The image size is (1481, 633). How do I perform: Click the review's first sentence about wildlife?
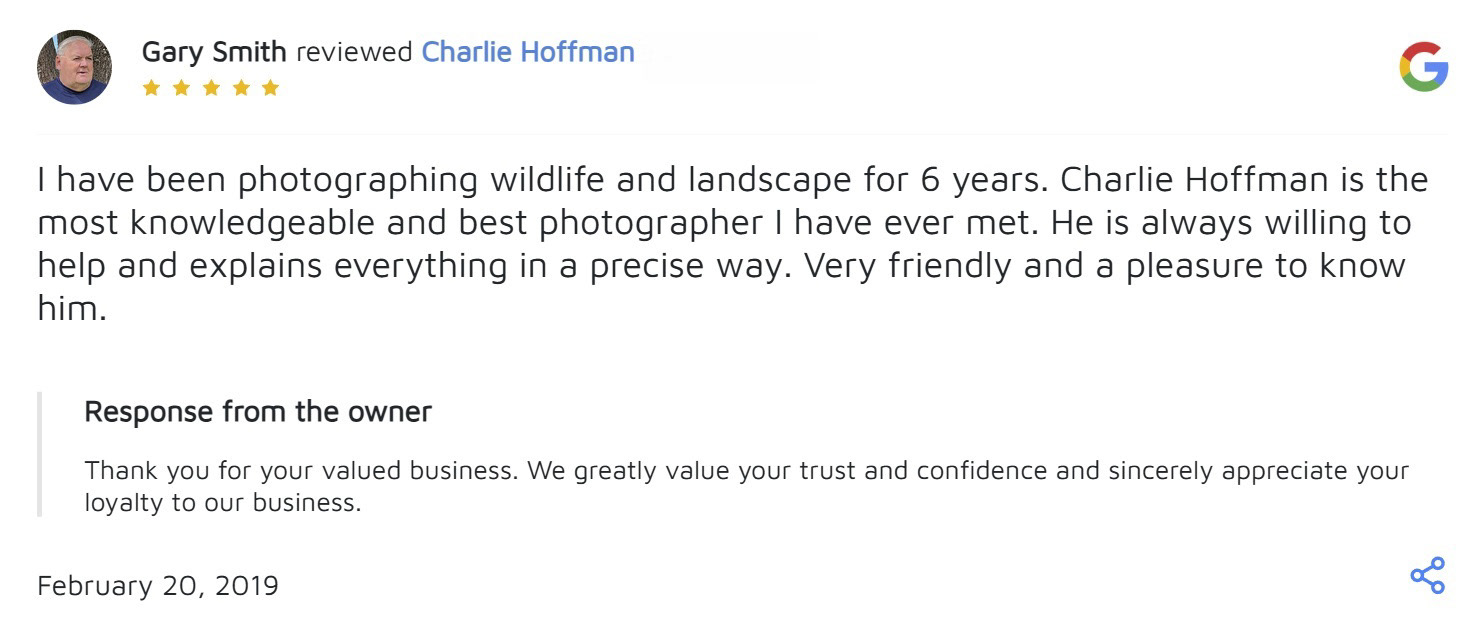(540, 180)
